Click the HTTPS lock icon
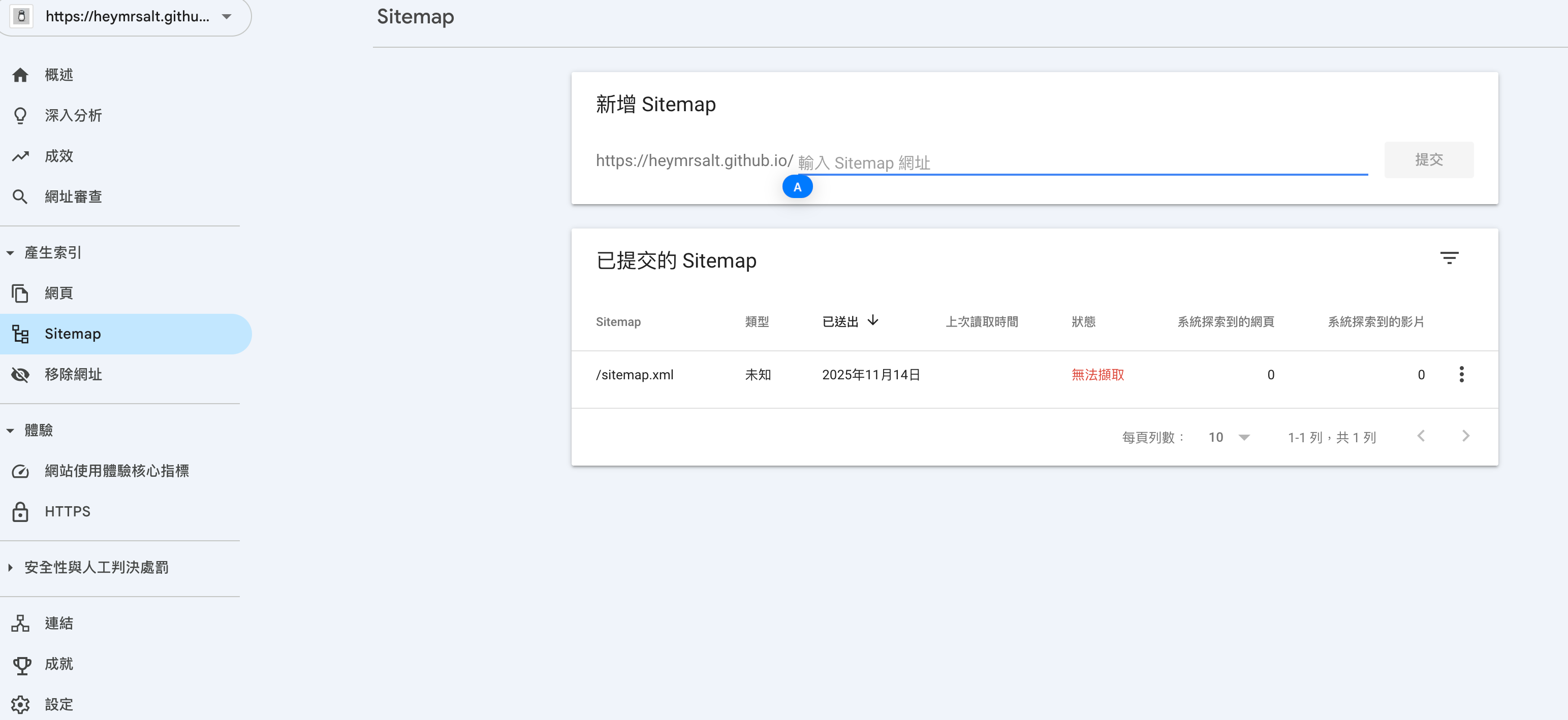The width and height of the screenshot is (1568, 720). click(x=21, y=511)
